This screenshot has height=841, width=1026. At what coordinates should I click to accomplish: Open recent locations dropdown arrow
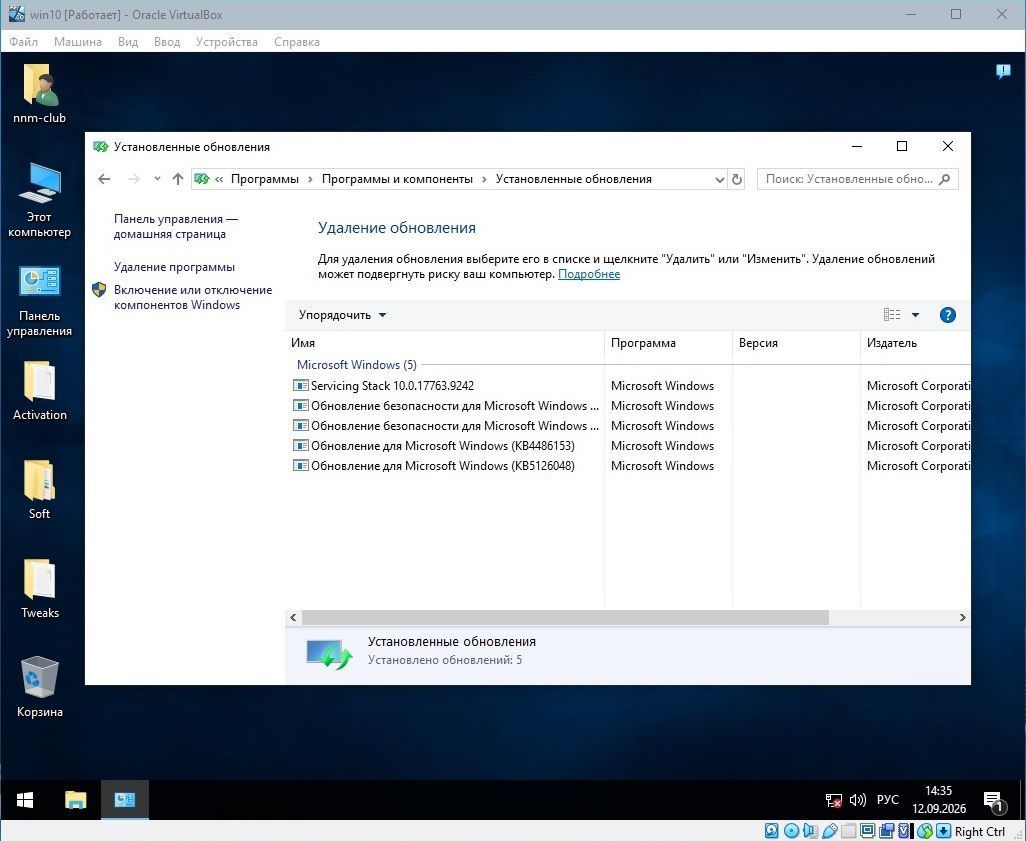(x=157, y=179)
